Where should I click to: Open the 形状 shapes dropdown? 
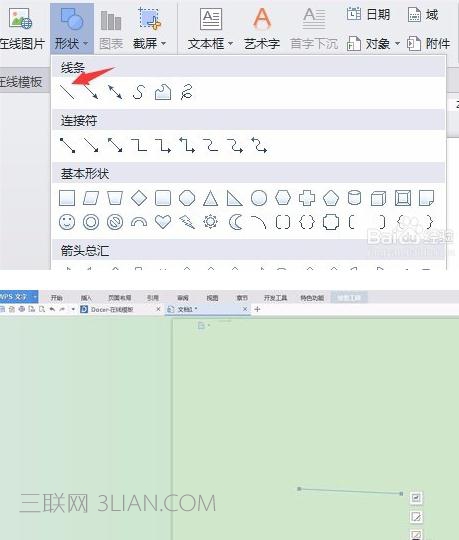pos(72,28)
